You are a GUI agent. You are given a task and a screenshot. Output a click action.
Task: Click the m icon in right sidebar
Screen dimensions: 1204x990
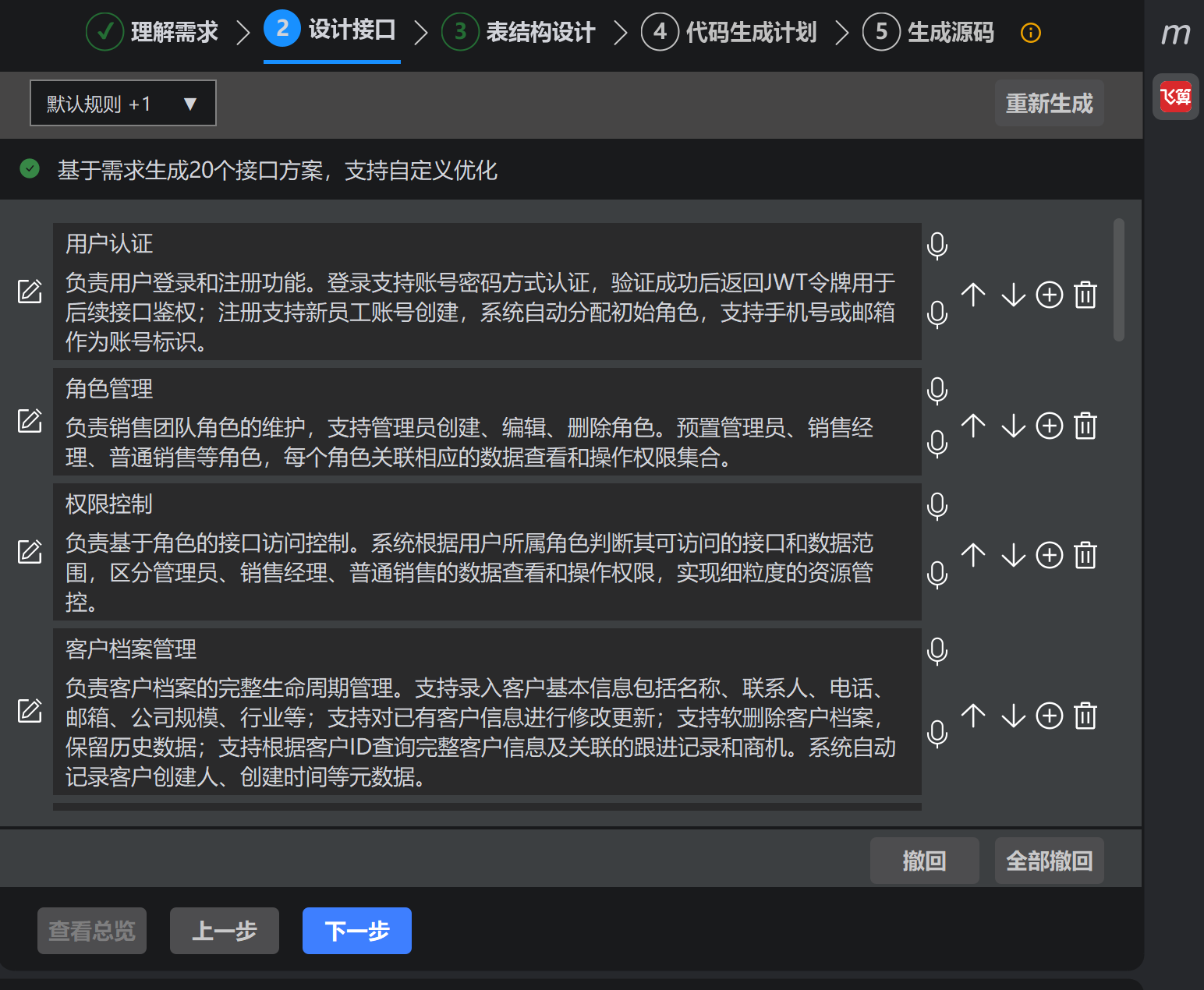(x=1176, y=33)
